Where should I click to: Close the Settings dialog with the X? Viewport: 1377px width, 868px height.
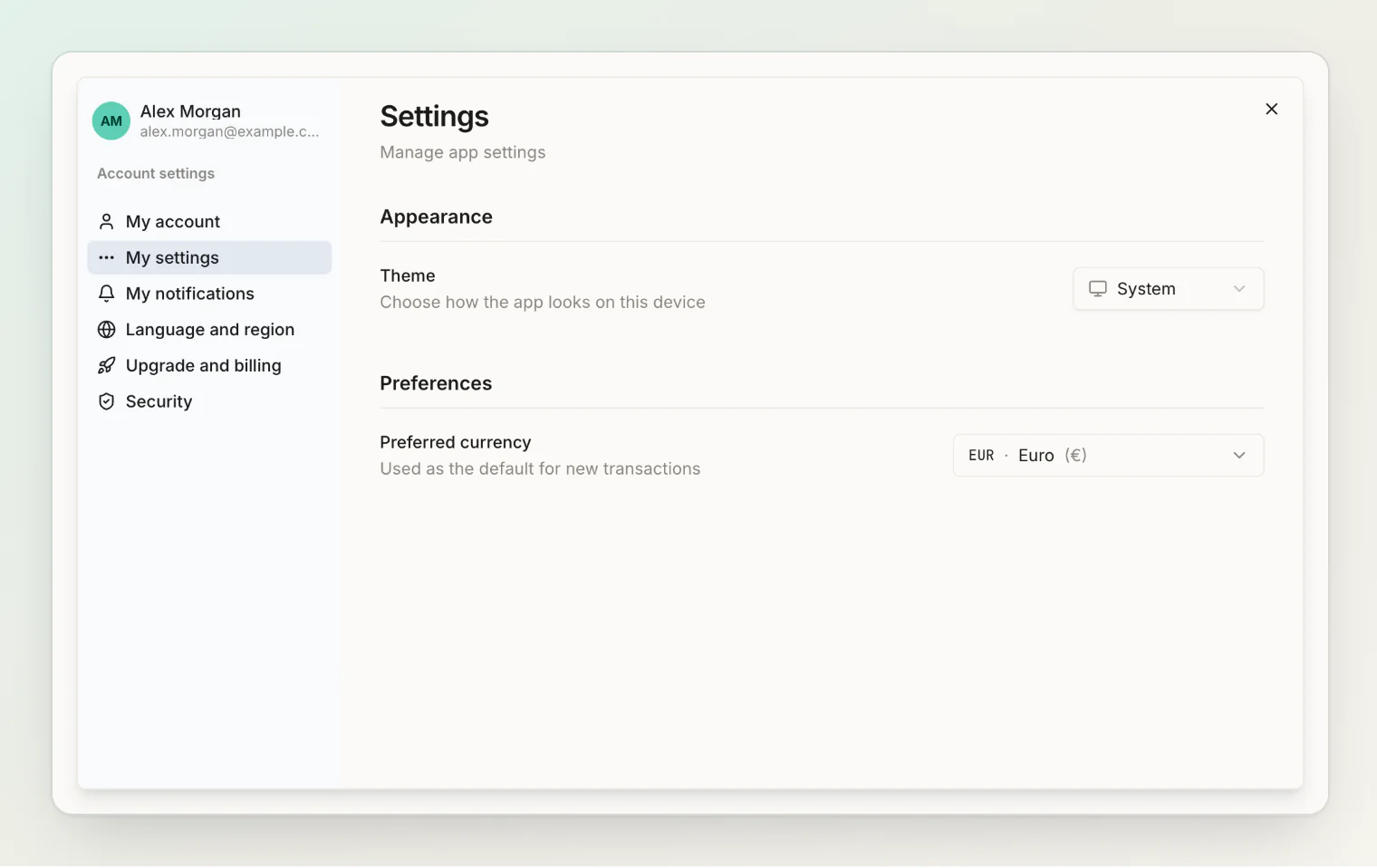pos(1272,109)
